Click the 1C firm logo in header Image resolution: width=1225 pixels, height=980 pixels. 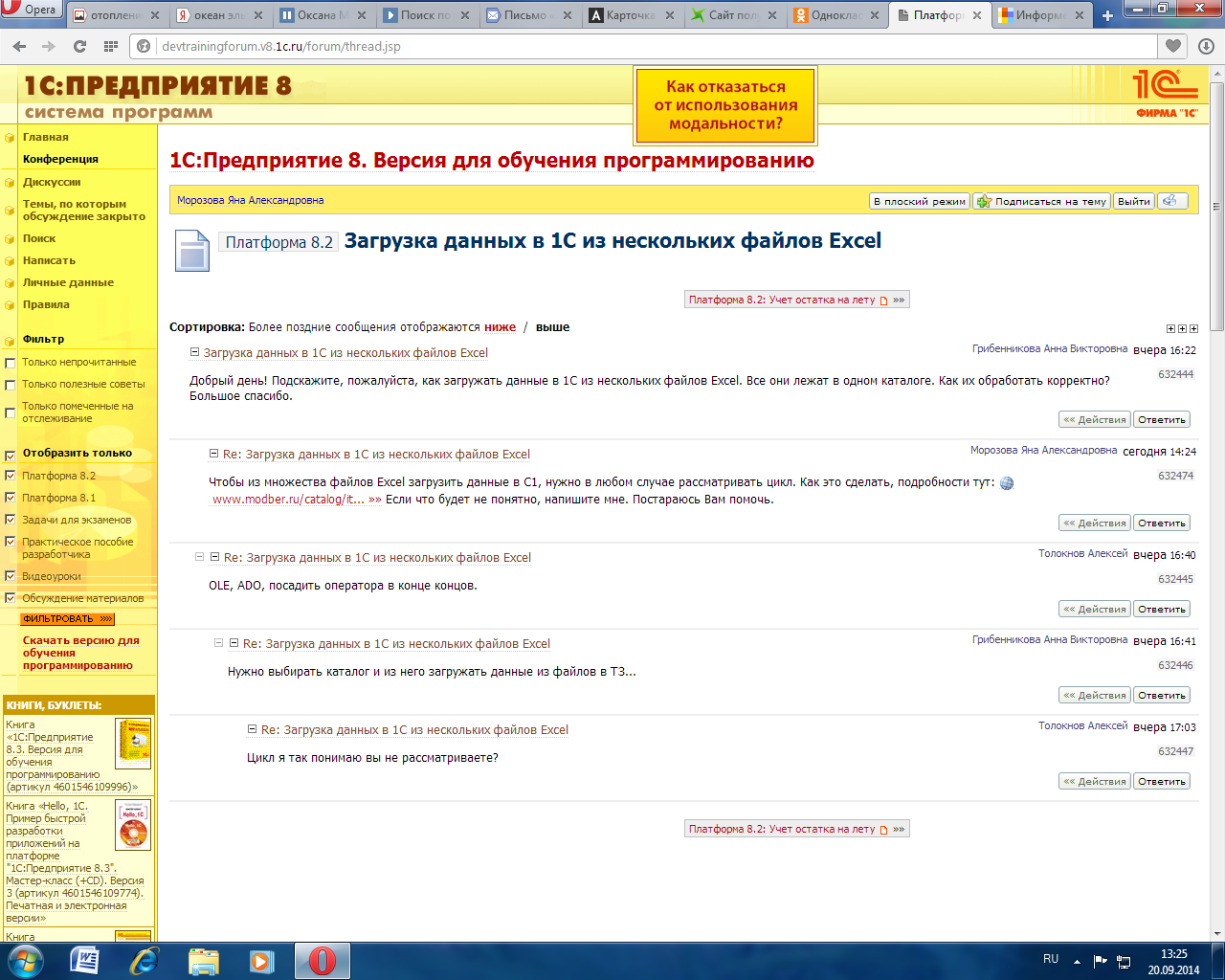(x=1166, y=93)
